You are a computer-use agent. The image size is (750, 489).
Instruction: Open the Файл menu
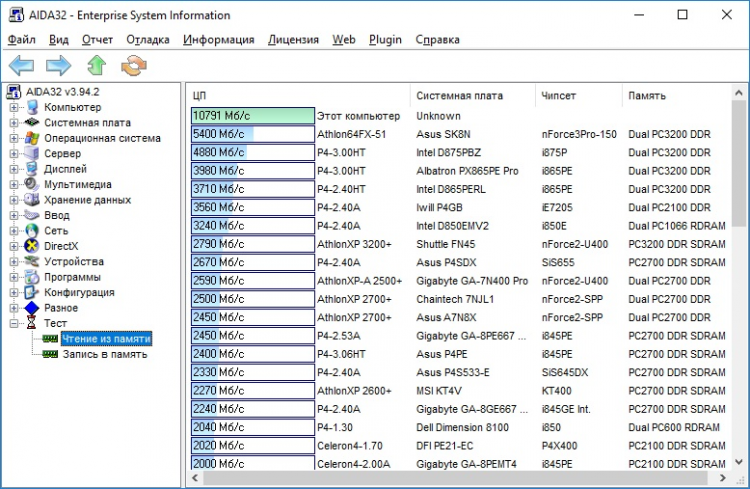click(x=22, y=40)
